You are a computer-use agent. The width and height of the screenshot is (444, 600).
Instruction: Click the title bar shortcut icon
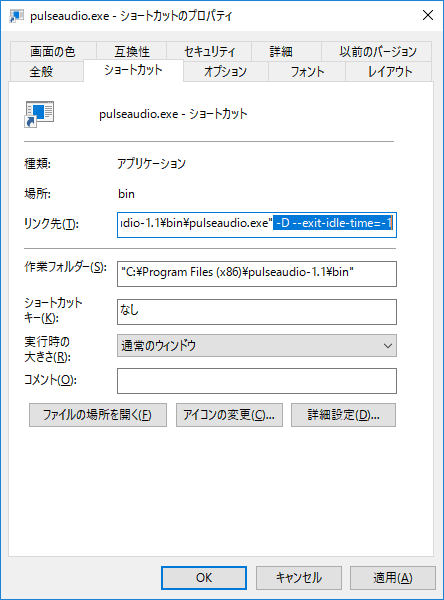[16, 16]
